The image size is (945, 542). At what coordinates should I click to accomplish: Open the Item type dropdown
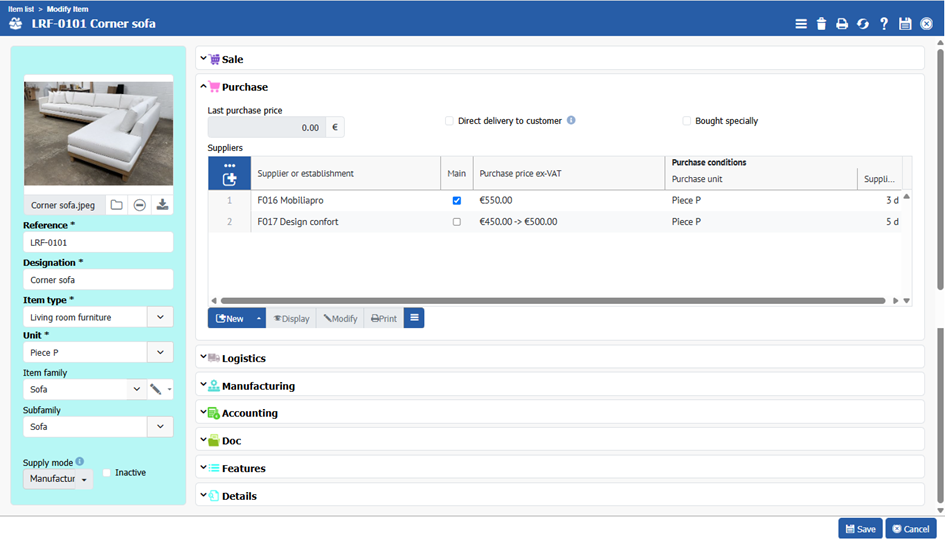point(160,317)
